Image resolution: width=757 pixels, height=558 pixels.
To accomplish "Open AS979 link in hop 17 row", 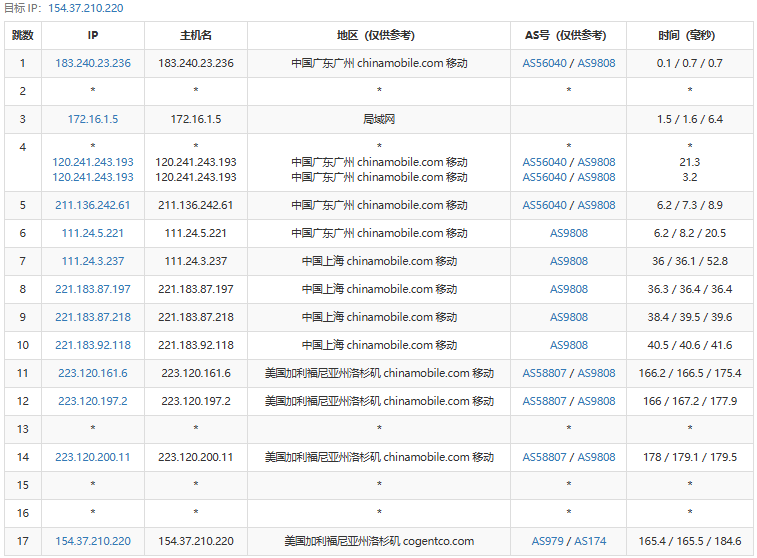I will click(547, 541).
